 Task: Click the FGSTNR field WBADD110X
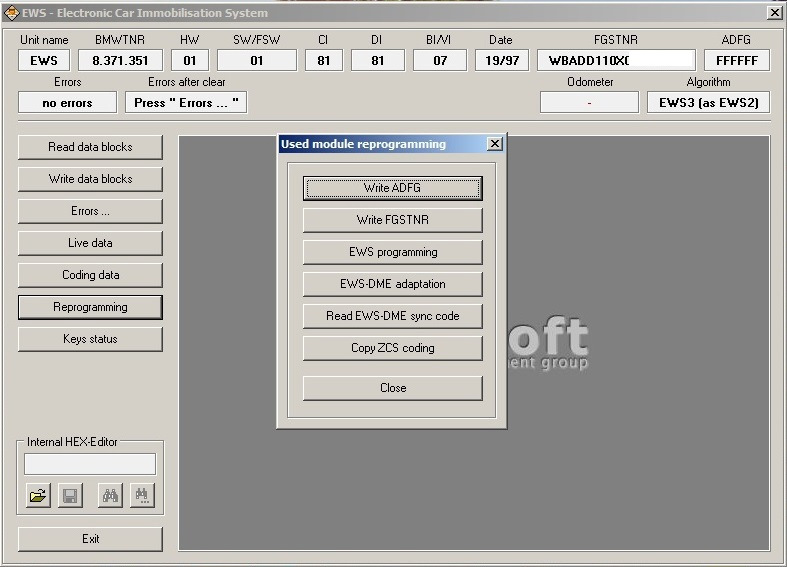(x=616, y=61)
